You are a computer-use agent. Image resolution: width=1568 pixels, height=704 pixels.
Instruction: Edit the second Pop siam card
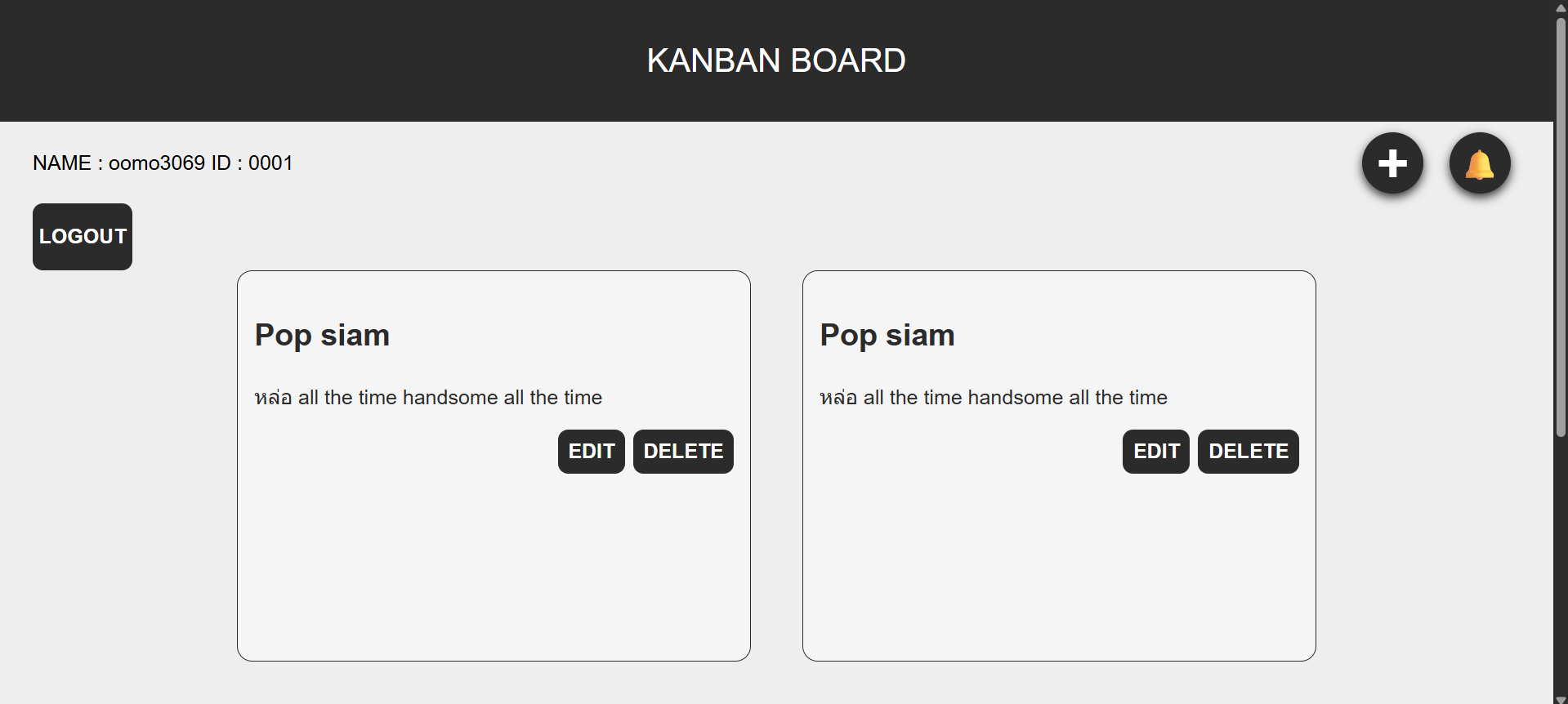tap(1156, 452)
